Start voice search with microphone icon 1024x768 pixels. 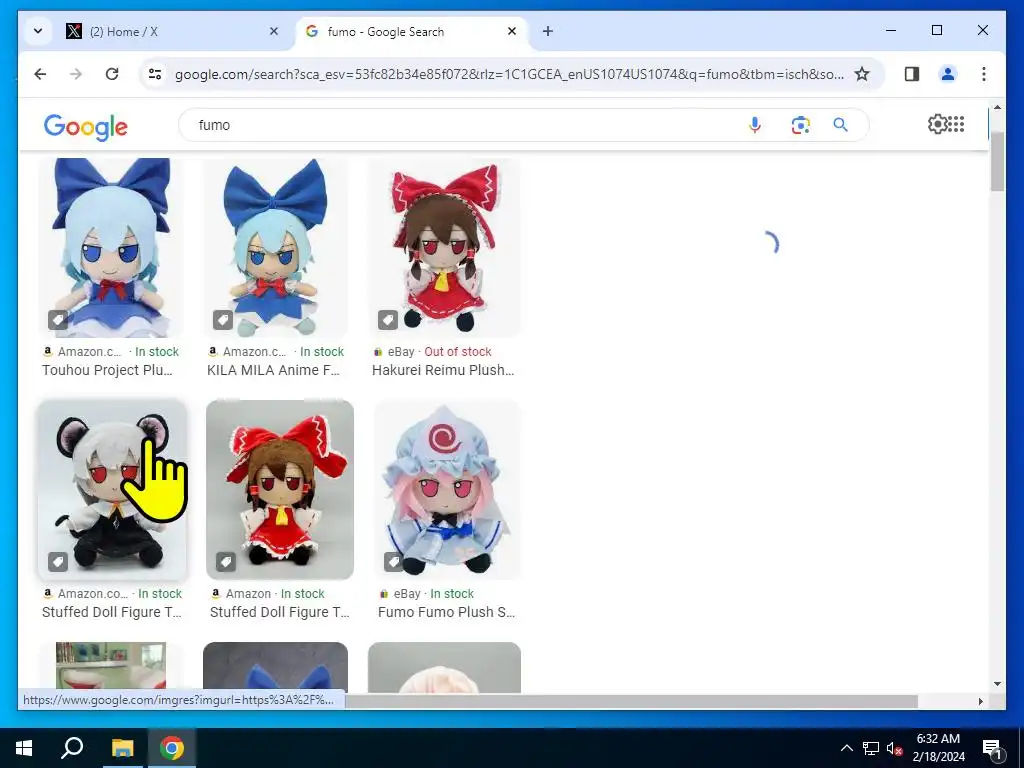[754, 125]
